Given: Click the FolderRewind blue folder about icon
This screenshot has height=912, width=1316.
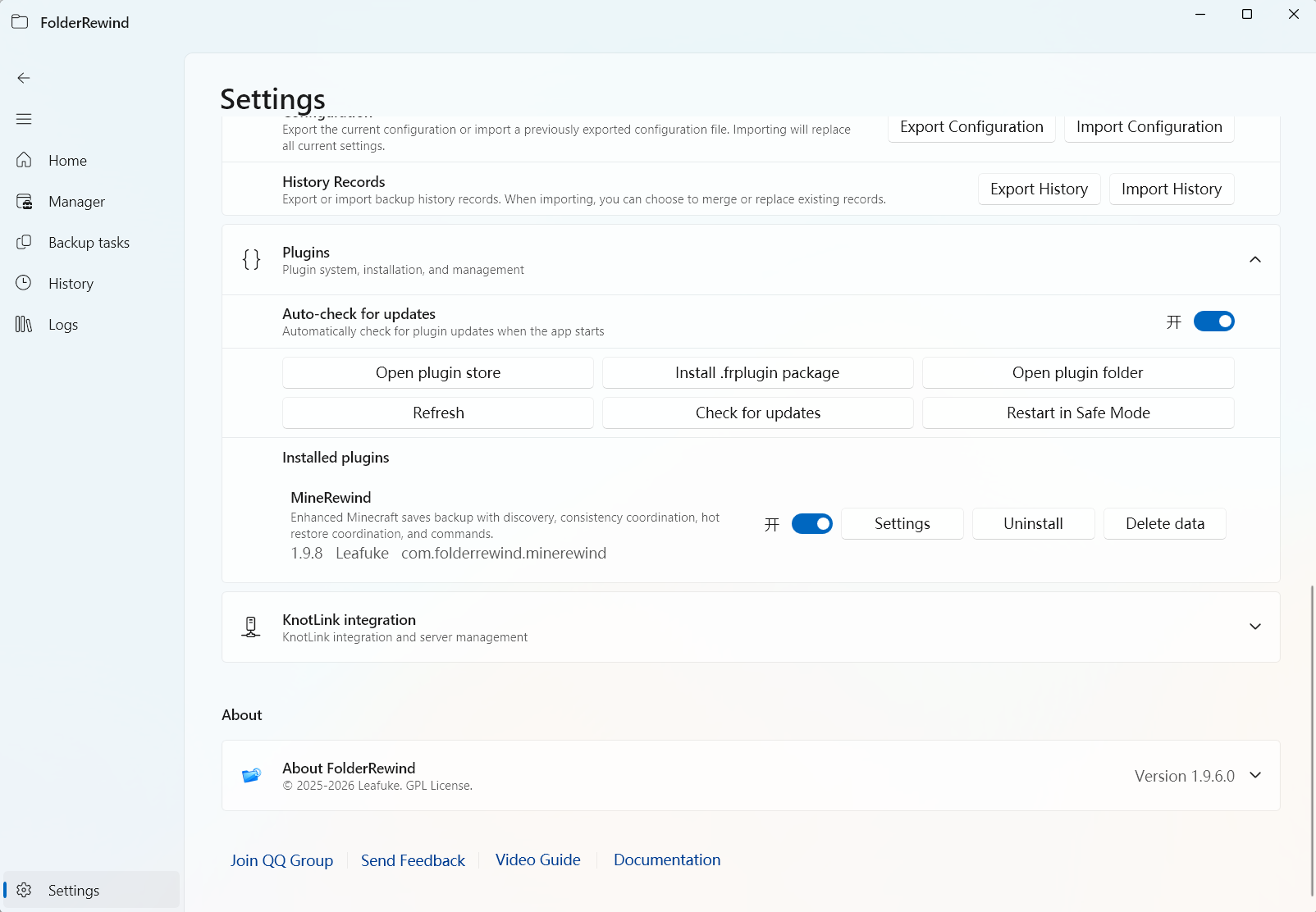Looking at the screenshot, I should 251,775.
